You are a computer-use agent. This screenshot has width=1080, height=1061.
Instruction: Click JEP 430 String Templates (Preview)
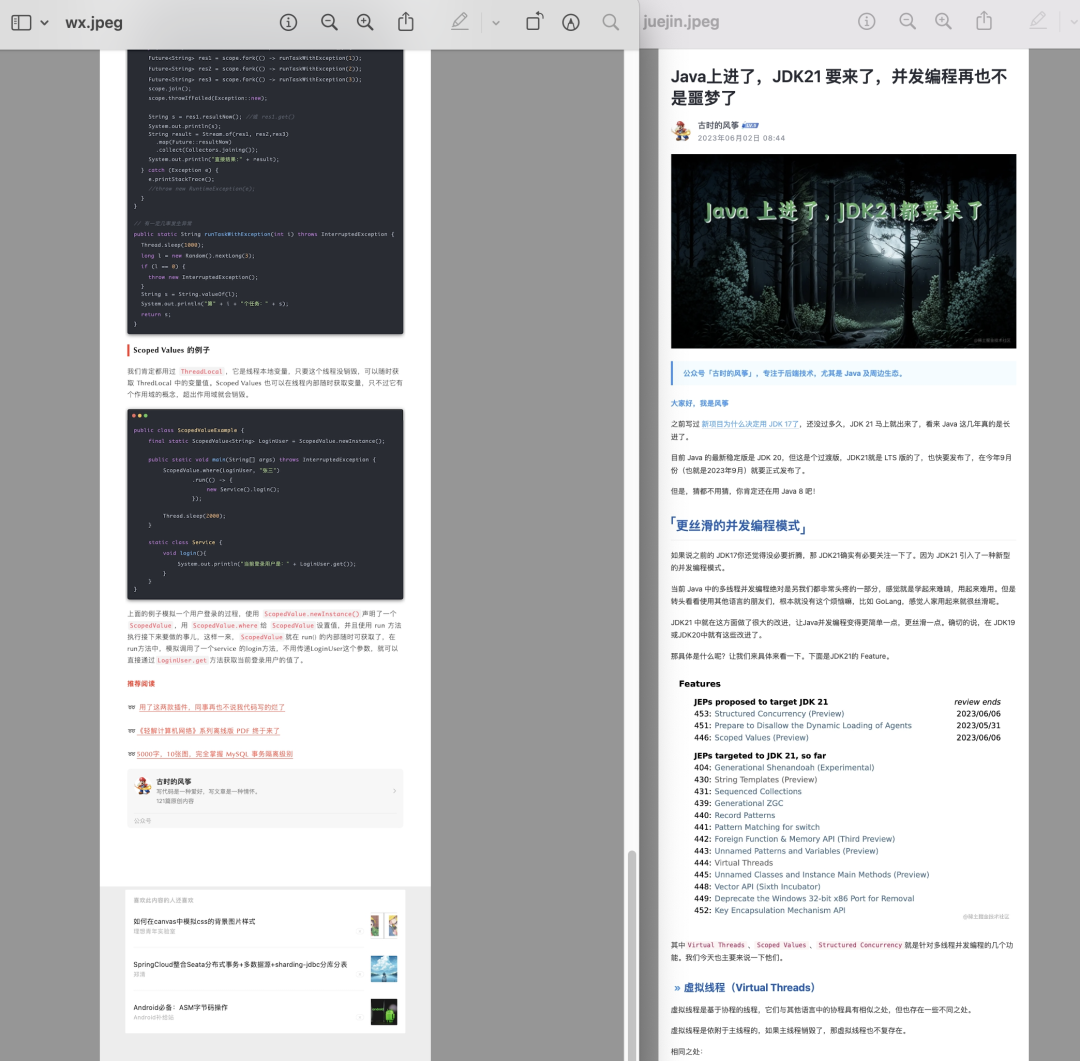pos(765,780)
